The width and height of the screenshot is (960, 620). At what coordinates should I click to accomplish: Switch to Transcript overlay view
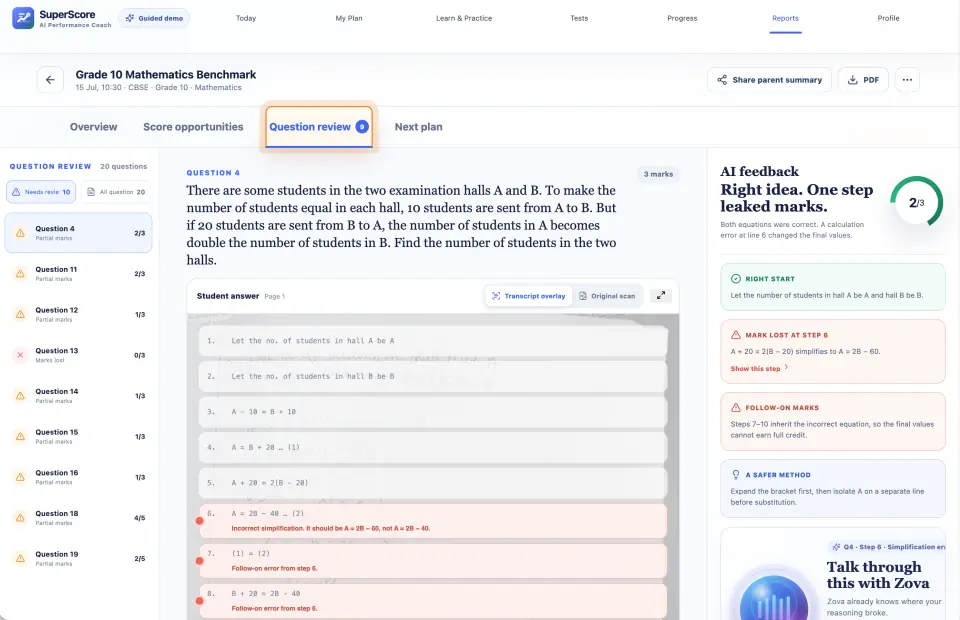click(529, 296)
